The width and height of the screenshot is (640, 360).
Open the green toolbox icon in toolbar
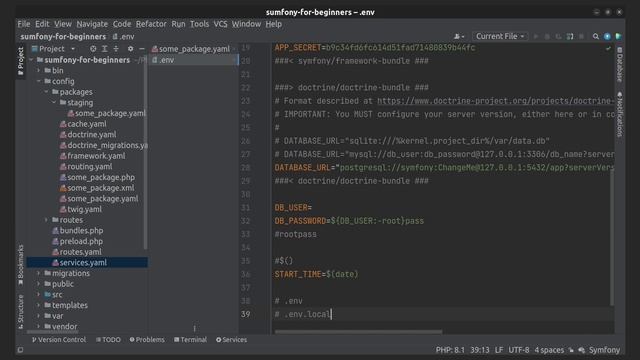(x=618, y=36)
